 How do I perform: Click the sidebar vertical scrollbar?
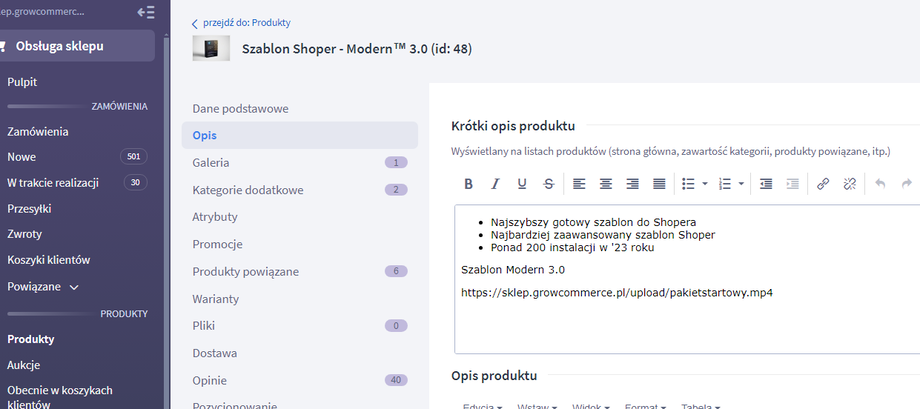point(167,223)
